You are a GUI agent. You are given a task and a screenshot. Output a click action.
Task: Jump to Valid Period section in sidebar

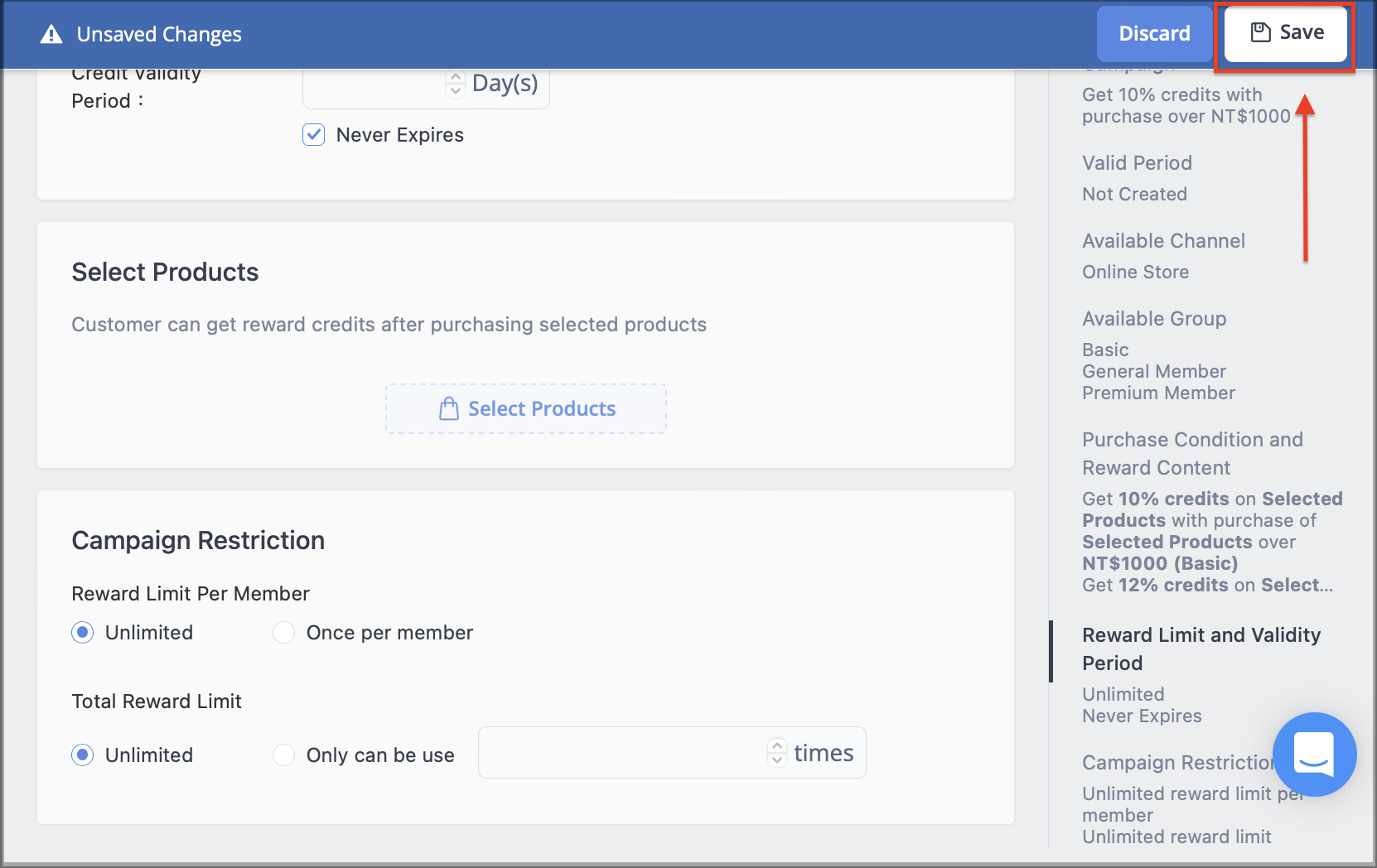click(1137, 163)
